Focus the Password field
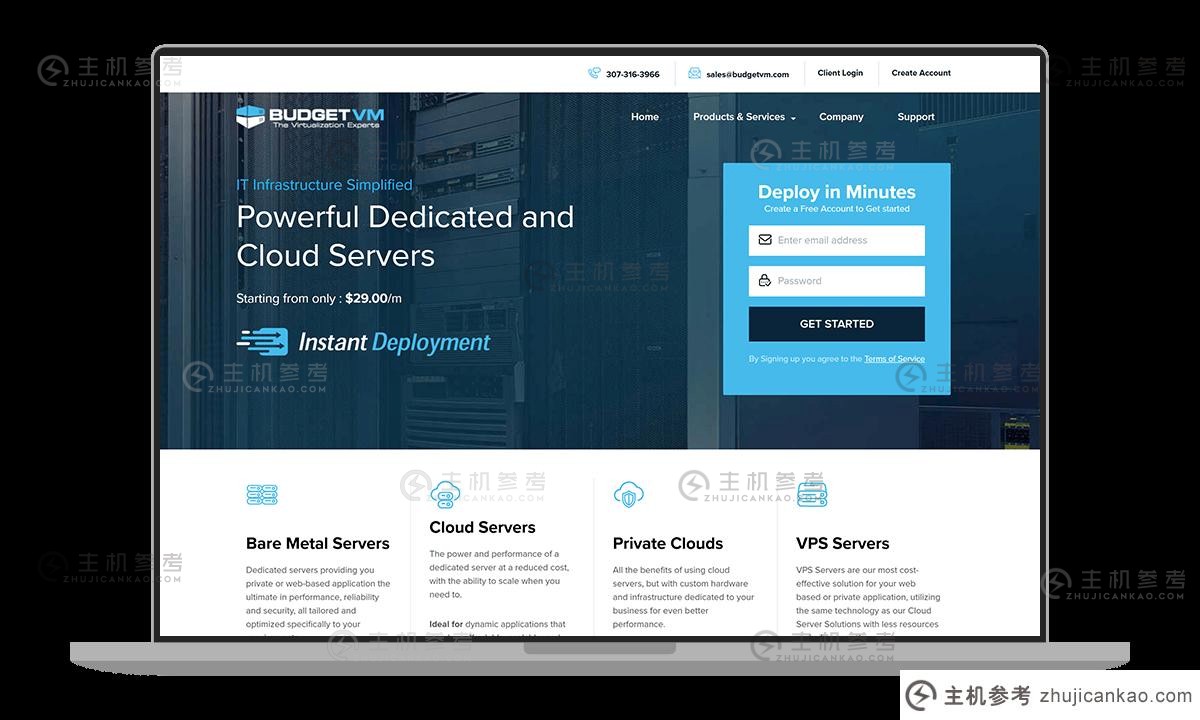 (x=837, y=281)
